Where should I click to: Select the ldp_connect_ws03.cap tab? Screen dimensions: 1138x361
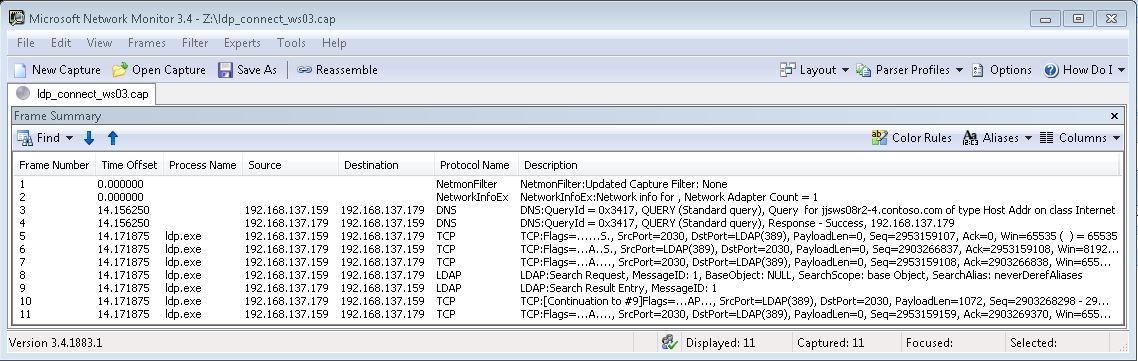[x=82, y=94]
